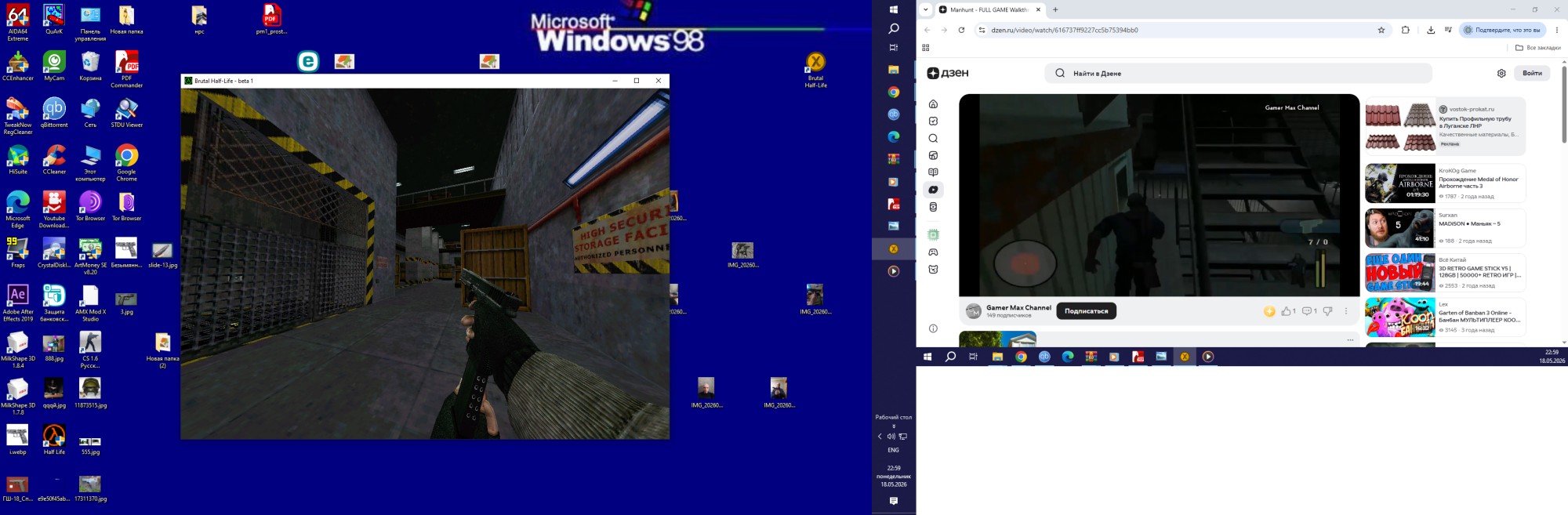Open the AIDA64 Extreme desktop icon
This screenshot has height=515, width=1568.
(17, 23)
